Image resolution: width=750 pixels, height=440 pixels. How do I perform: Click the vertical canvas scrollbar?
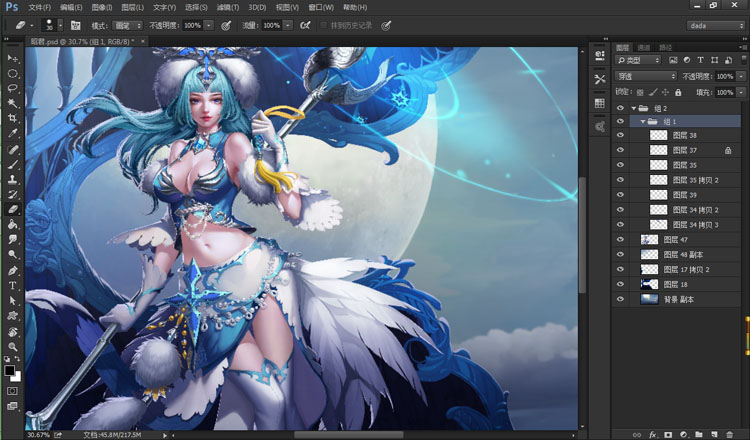(582, 234)
